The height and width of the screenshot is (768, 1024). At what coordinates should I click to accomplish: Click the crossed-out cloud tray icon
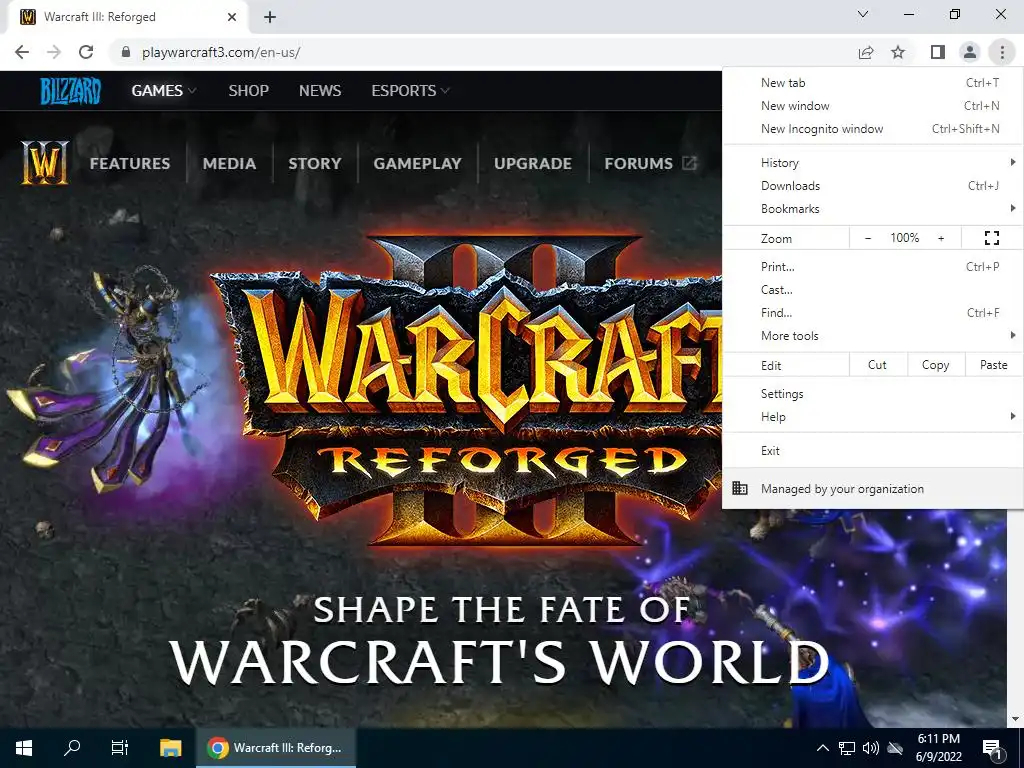895,748
